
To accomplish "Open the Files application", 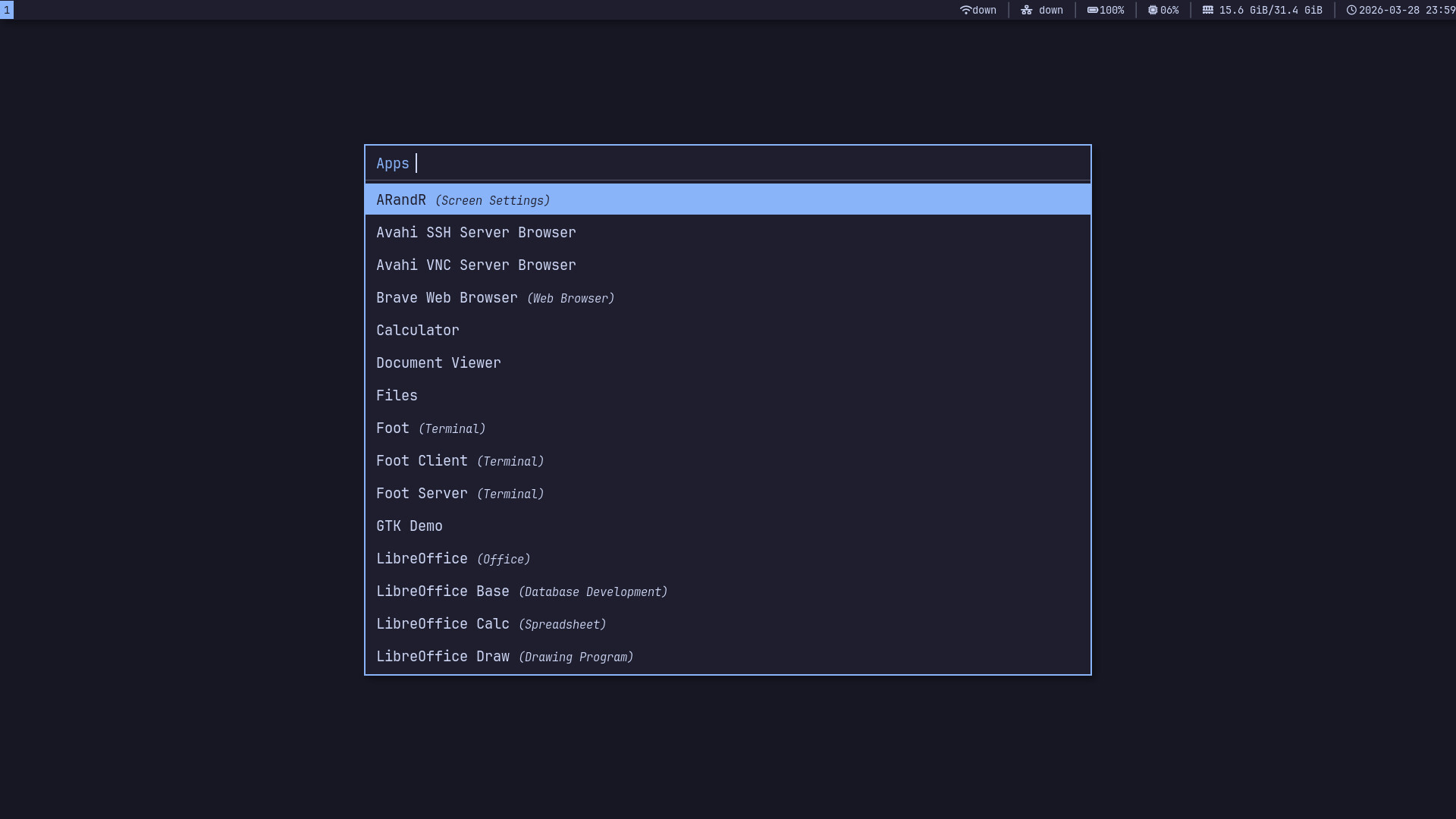I will pyautogui.click(x=397, y=395).
